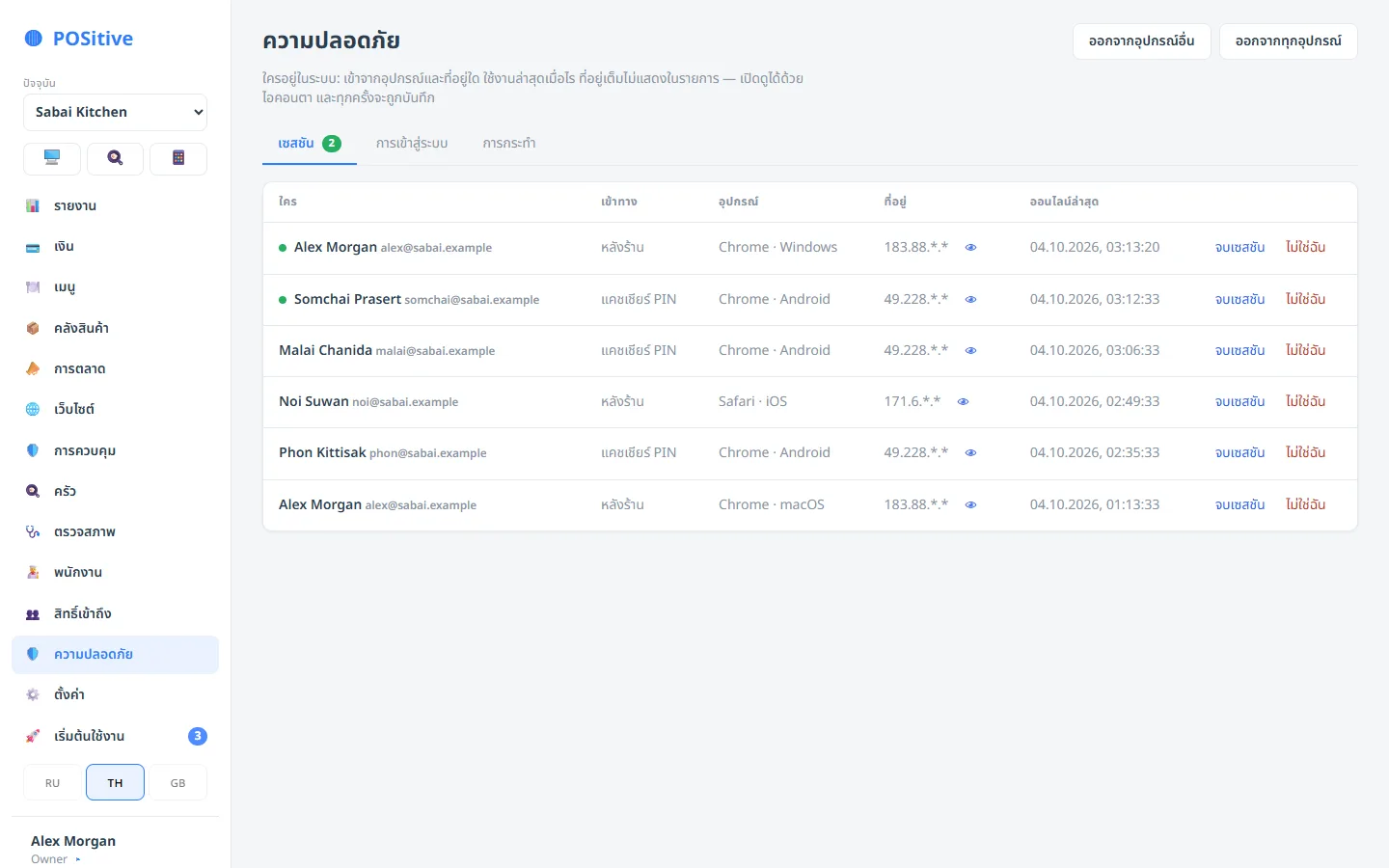
Task: Click the ออกจากอุปกรณ์อื่น button
Action: (1142, 41)
